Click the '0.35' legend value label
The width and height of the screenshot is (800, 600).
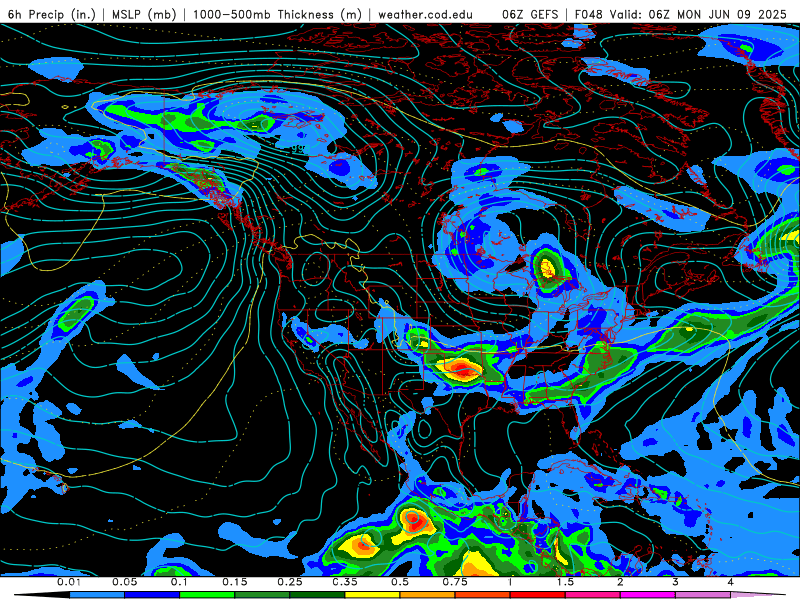[x=345, y=582]
